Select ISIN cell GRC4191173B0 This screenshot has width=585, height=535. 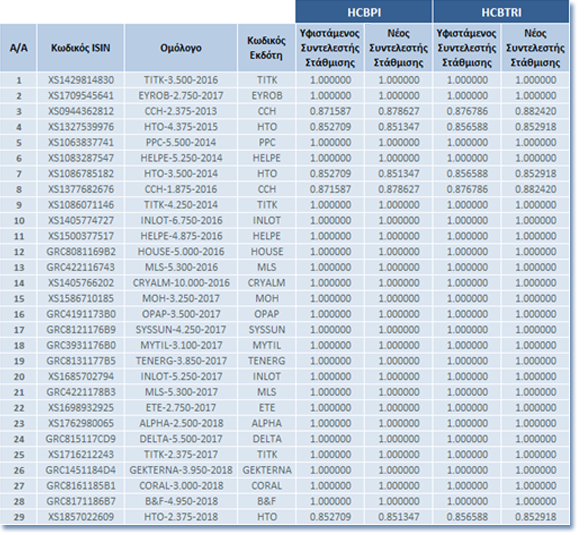point(81,314)
